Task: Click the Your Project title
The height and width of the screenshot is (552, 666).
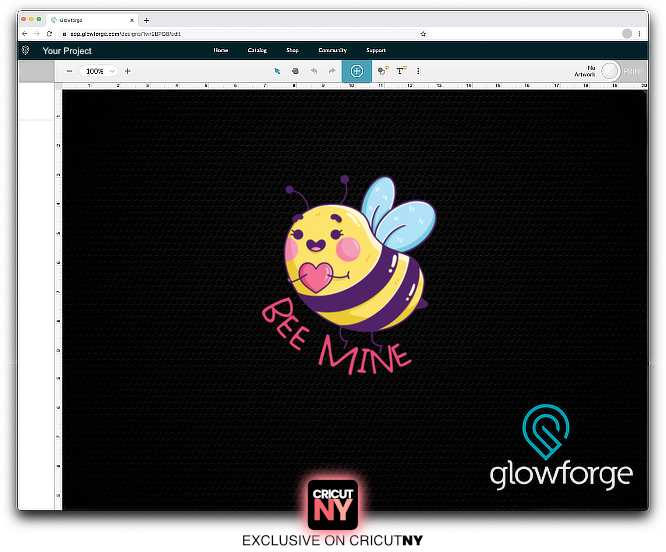Action: (67, 51)
